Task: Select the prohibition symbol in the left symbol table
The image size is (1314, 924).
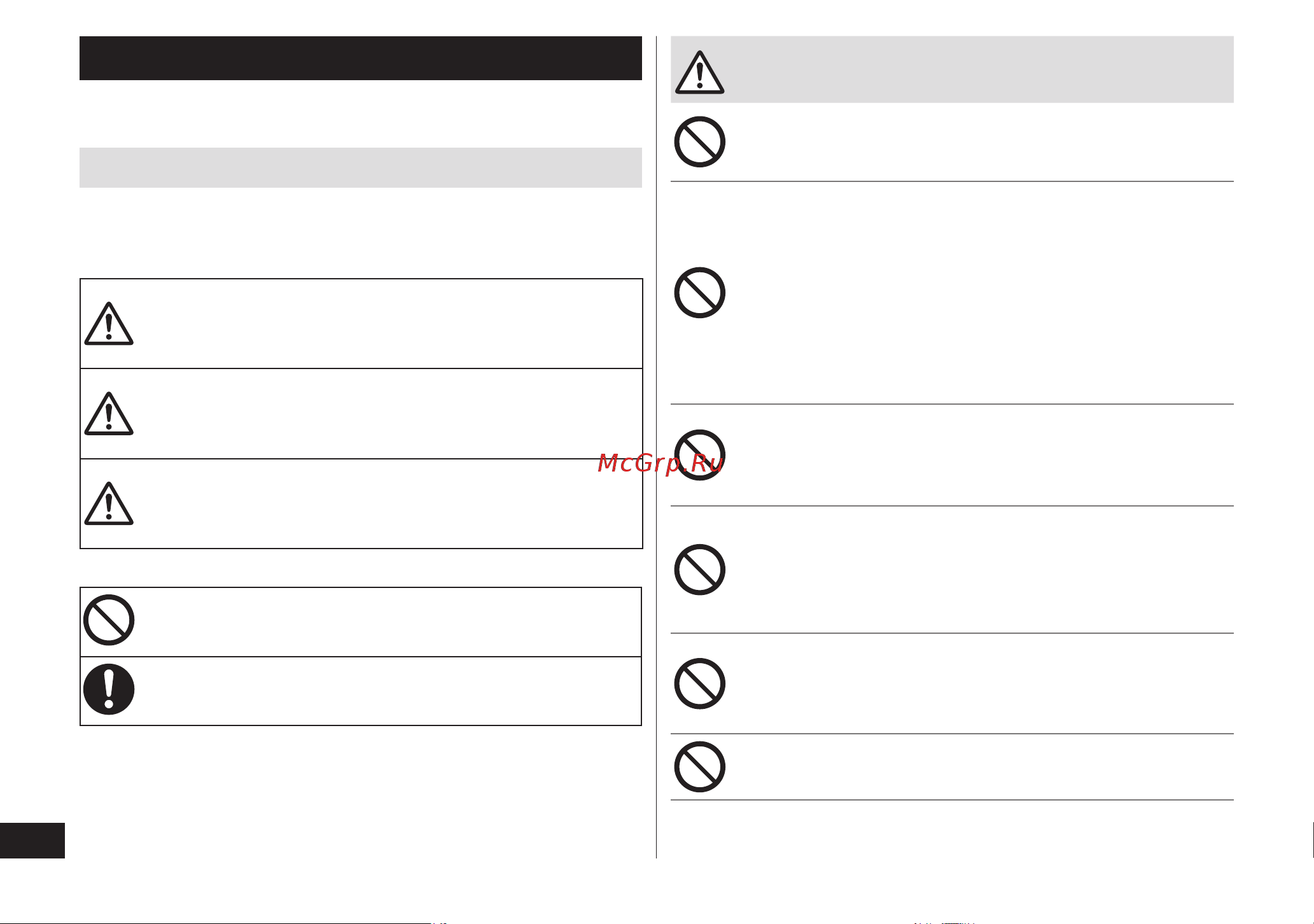Action: pos(109,620)
